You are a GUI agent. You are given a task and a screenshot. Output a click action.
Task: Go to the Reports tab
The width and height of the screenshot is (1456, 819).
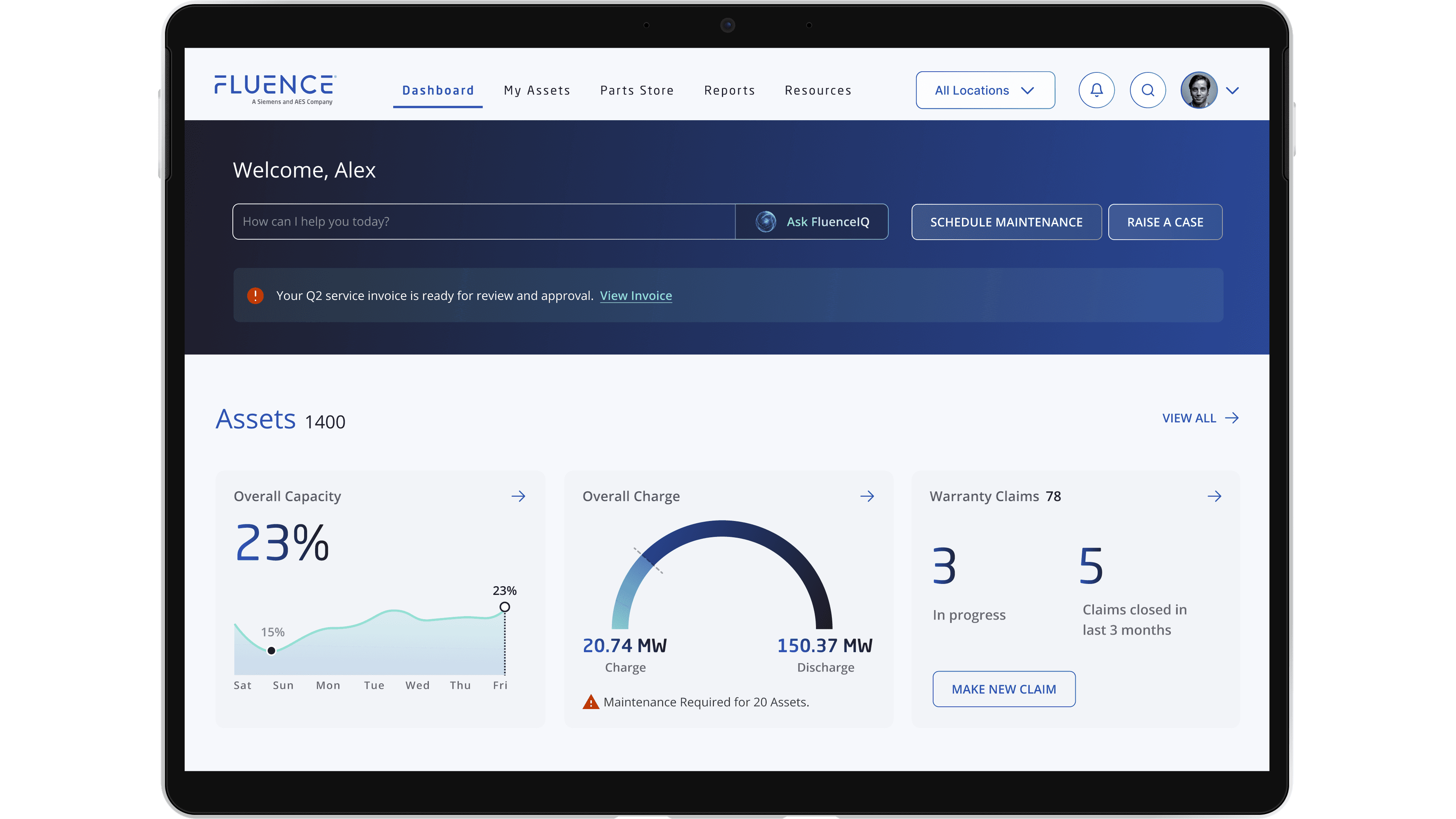729,91
